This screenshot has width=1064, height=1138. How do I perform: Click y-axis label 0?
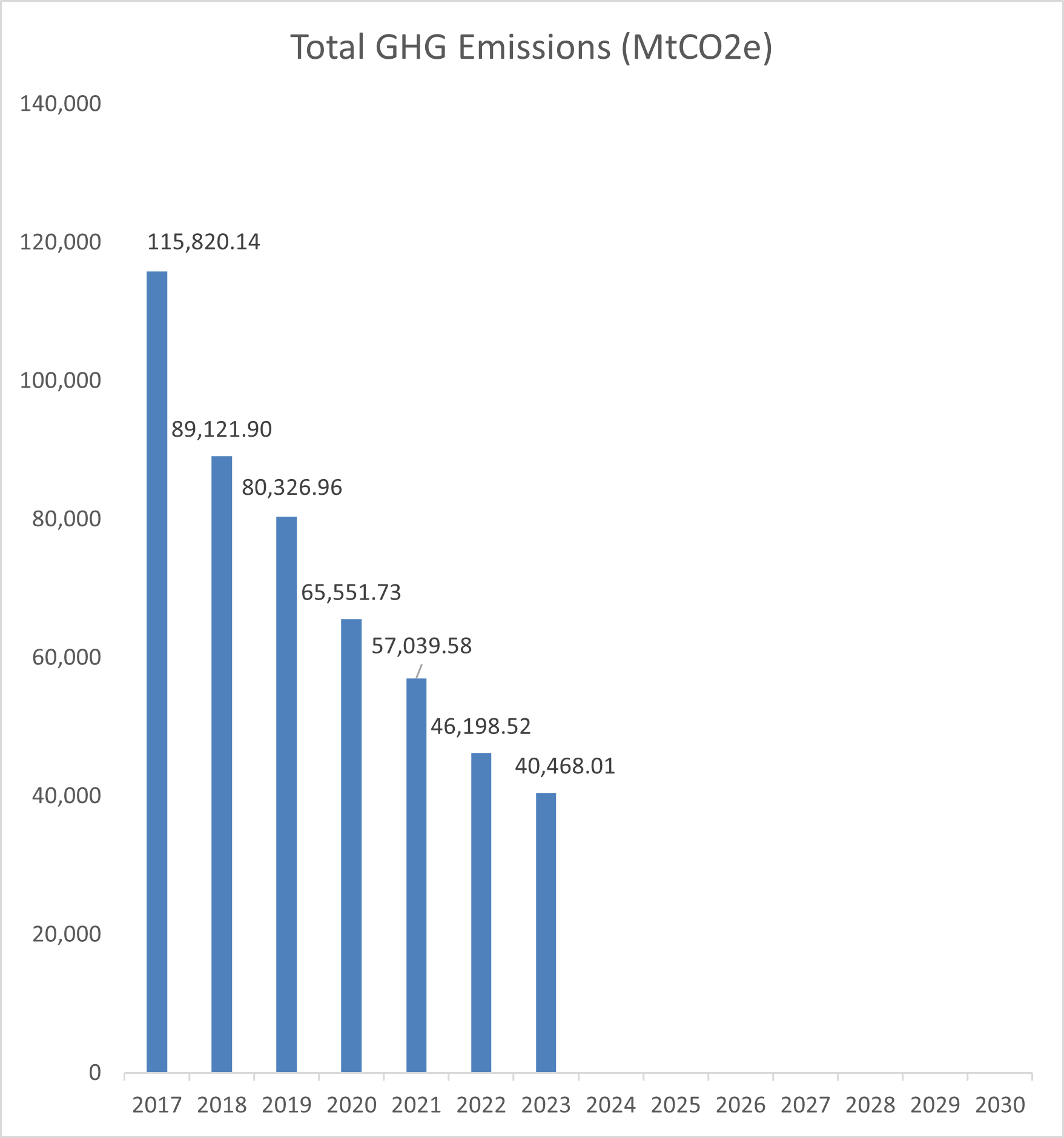(x=95, y=1073)
